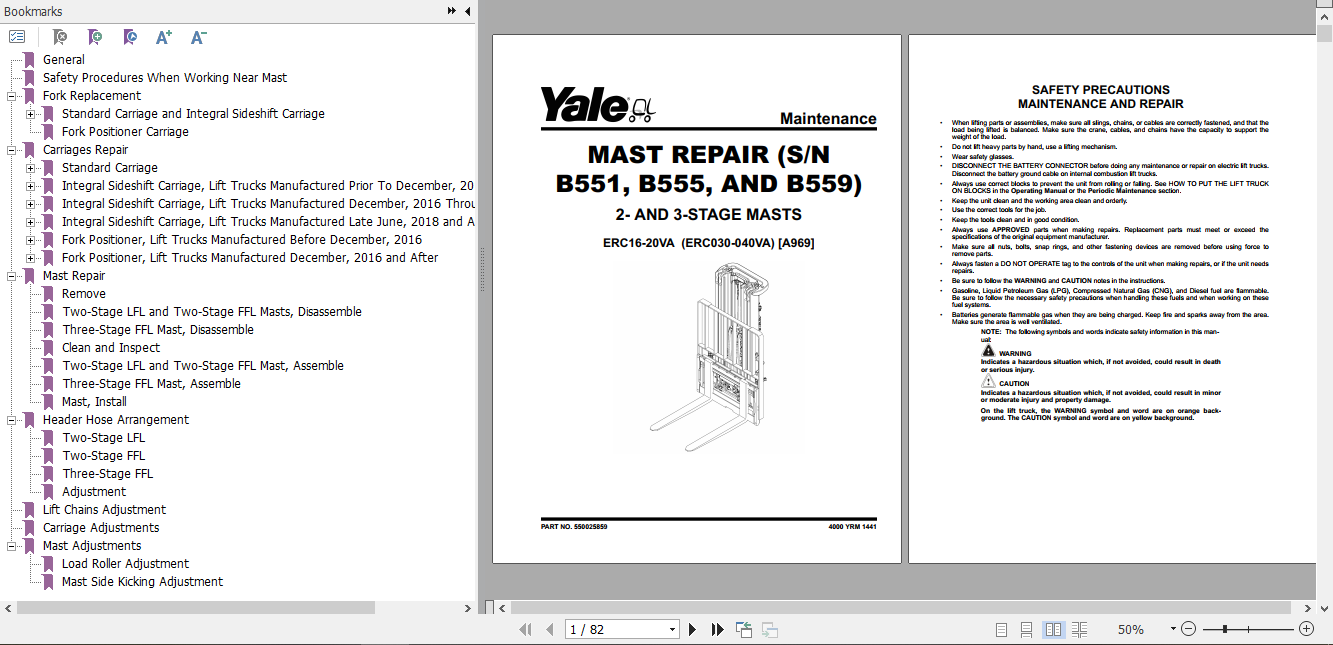Open the Clean and Inspect bookmark
Image resolution: width=1333 pixels, height=645 pixels.
[111, 348]
